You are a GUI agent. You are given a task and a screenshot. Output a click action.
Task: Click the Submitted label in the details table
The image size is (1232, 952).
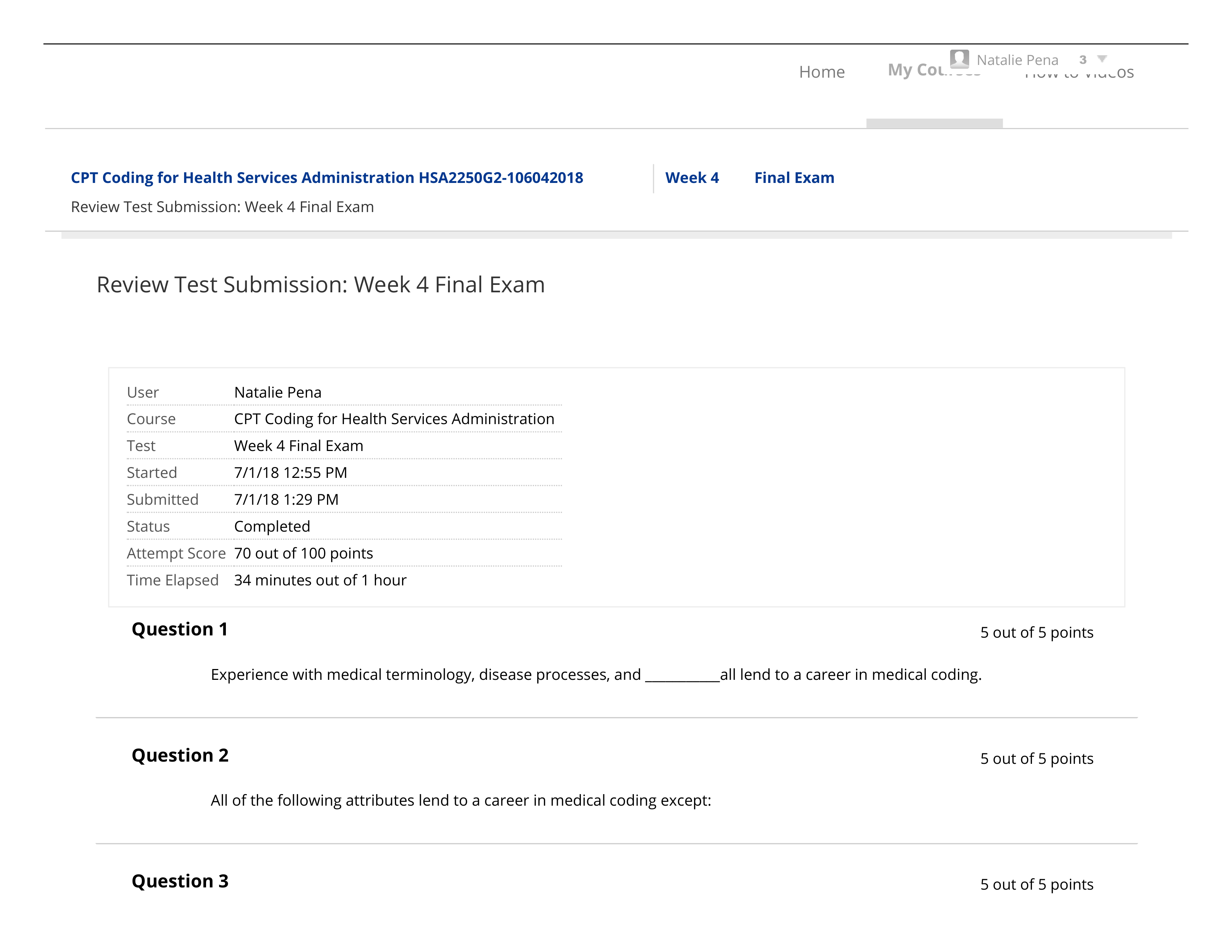(x=162, y=499)
